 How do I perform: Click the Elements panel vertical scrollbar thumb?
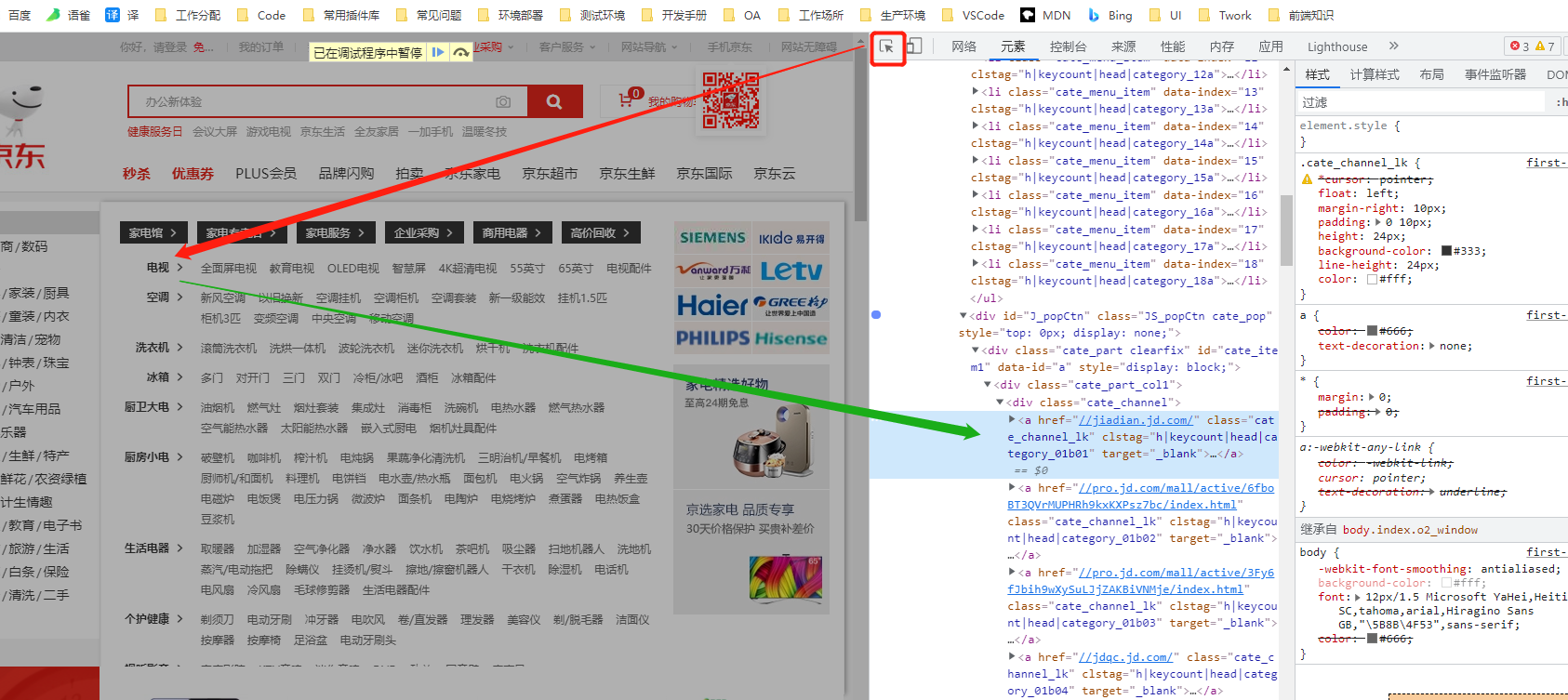(x=1287, y=230)
